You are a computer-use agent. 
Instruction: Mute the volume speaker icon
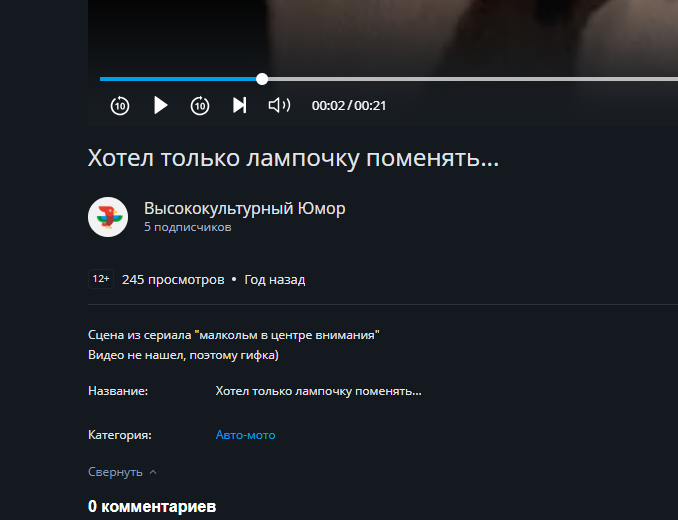279,105
